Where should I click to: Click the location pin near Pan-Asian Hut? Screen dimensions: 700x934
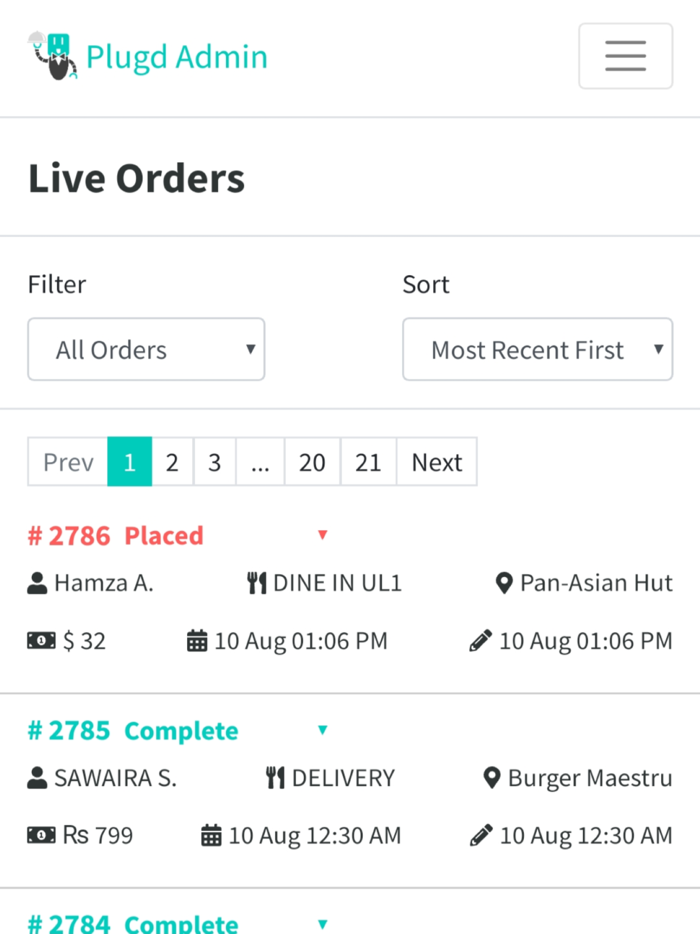pos(505,582)
